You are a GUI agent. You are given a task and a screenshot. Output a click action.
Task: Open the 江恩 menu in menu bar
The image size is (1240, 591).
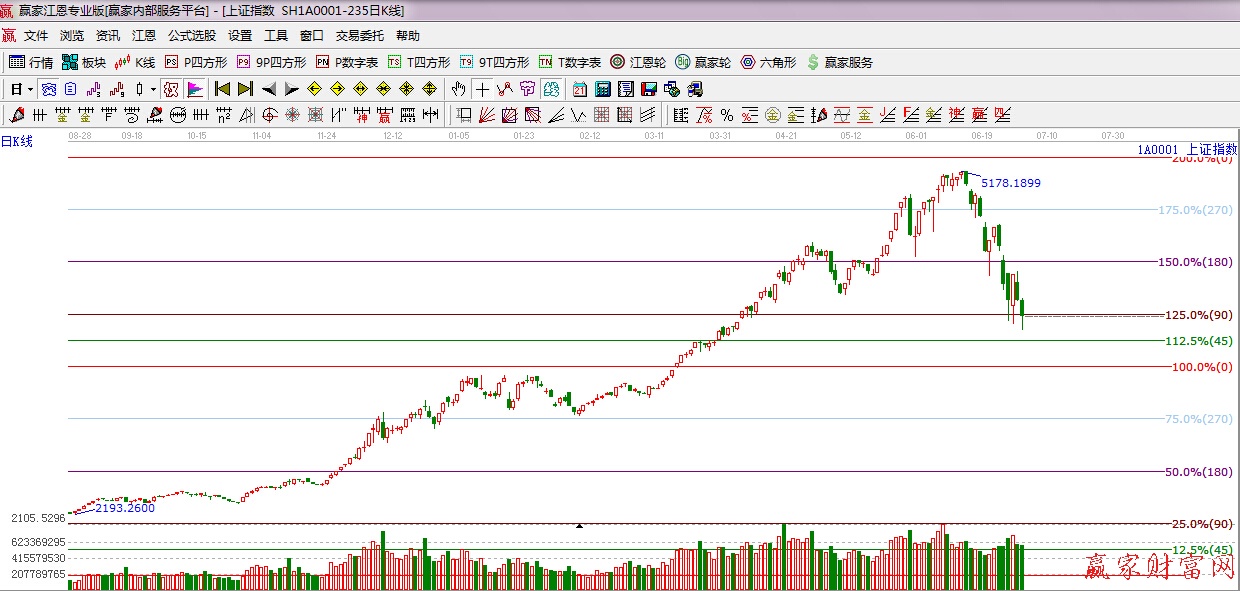[x=144, y=36]
